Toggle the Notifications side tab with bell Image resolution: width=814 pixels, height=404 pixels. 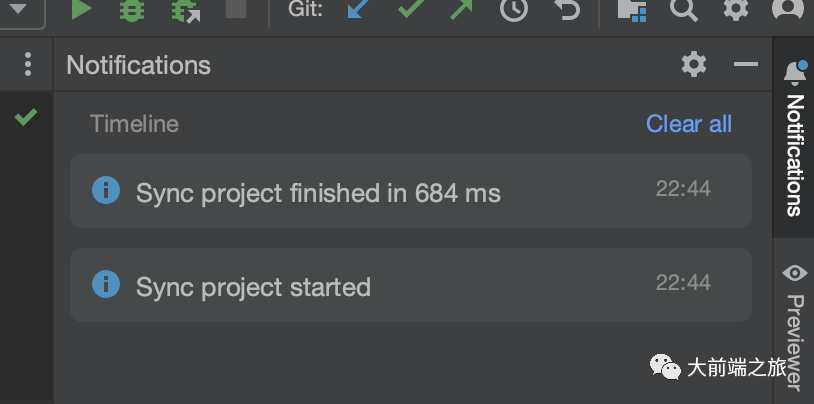click(x=794, y=139)
